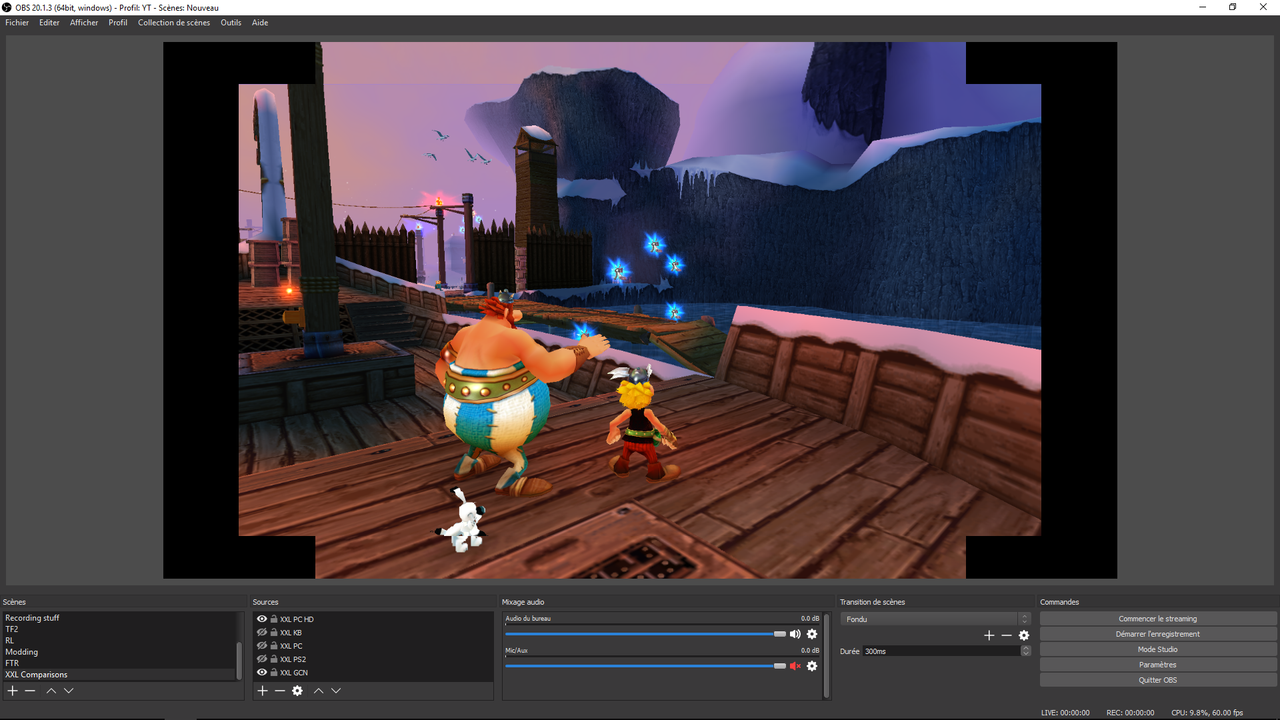Click the audio mixer scrollbar
Image resolution: width=1280 pixels, height=720 pixels.
click(826, 655)
